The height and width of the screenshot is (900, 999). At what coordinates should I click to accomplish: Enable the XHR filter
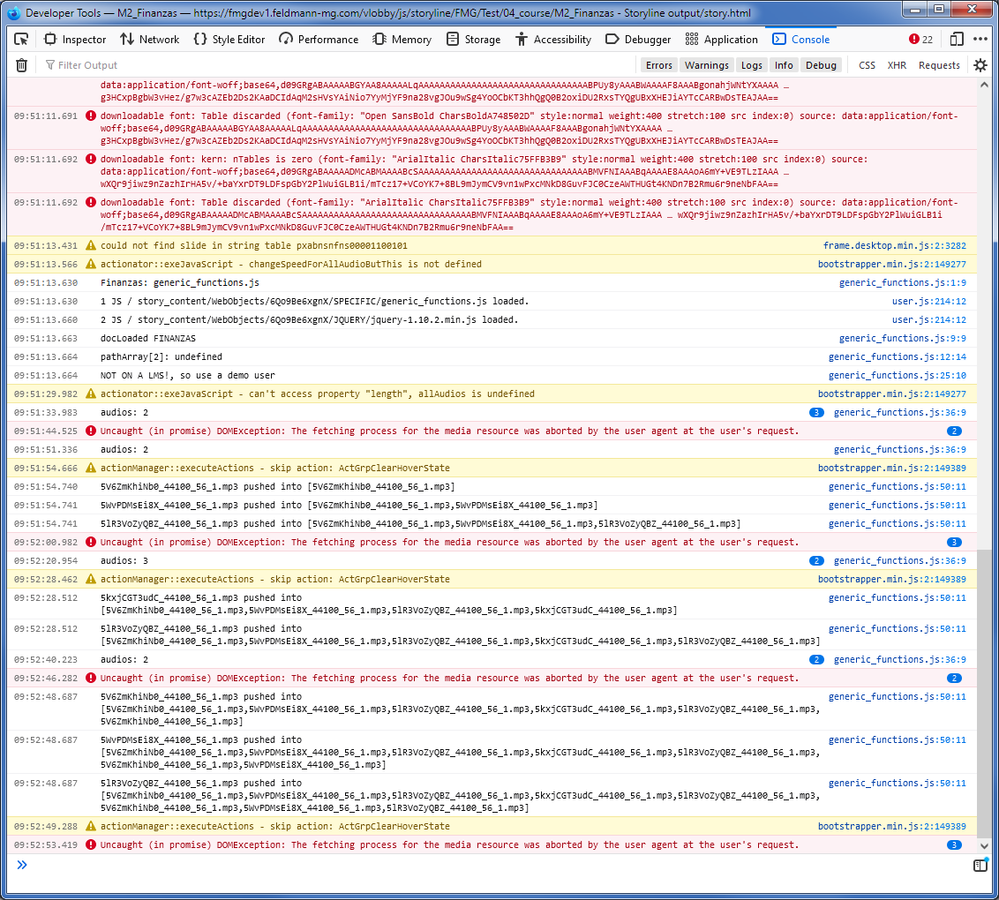[x=896, y=65]
